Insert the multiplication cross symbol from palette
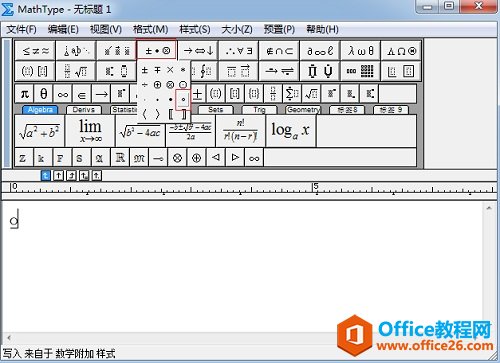Screen dimensions: 500x363 click(170, 70)
